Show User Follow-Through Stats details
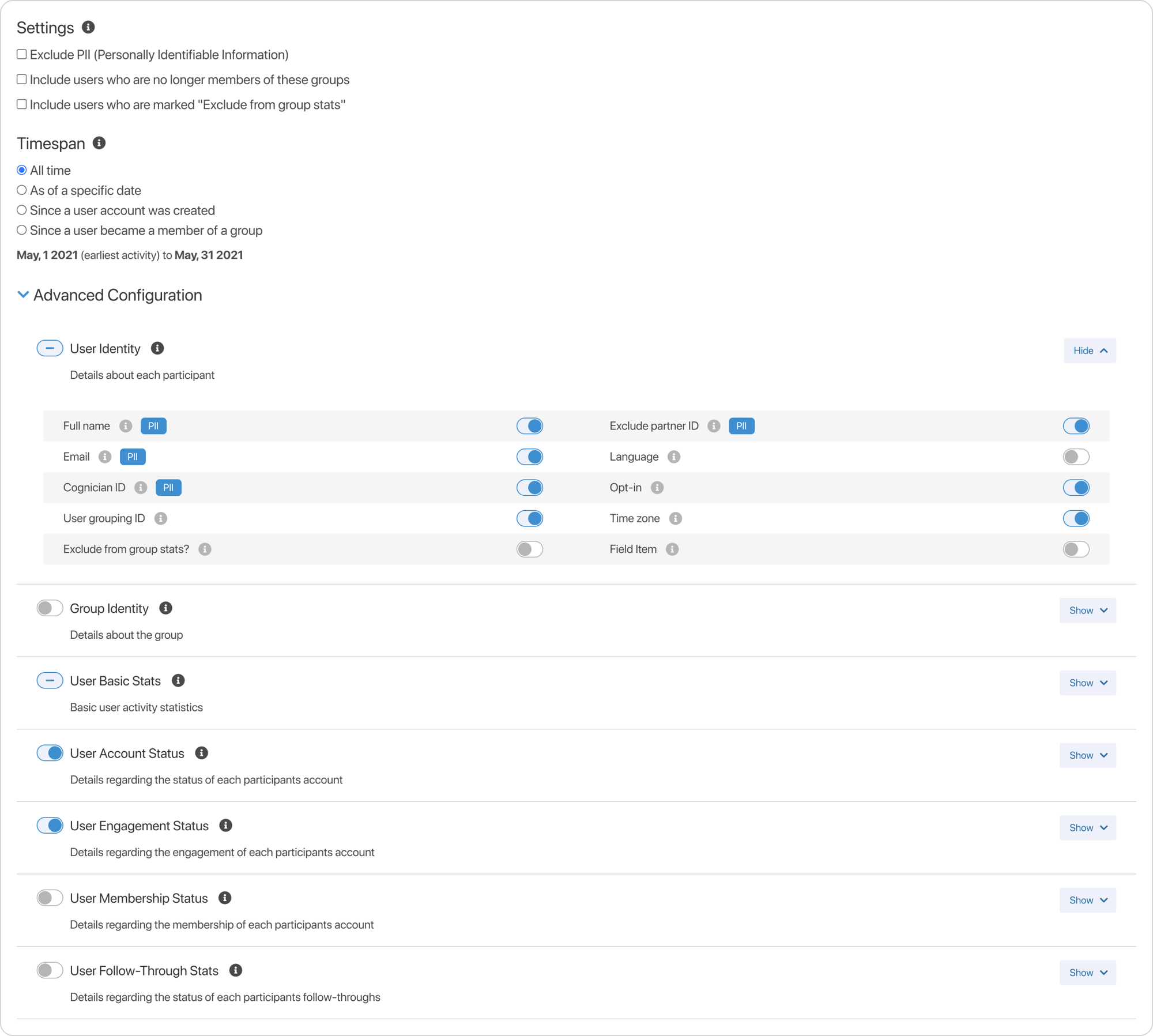Screen dimensions: 1153x1036 pos(1087,973)
